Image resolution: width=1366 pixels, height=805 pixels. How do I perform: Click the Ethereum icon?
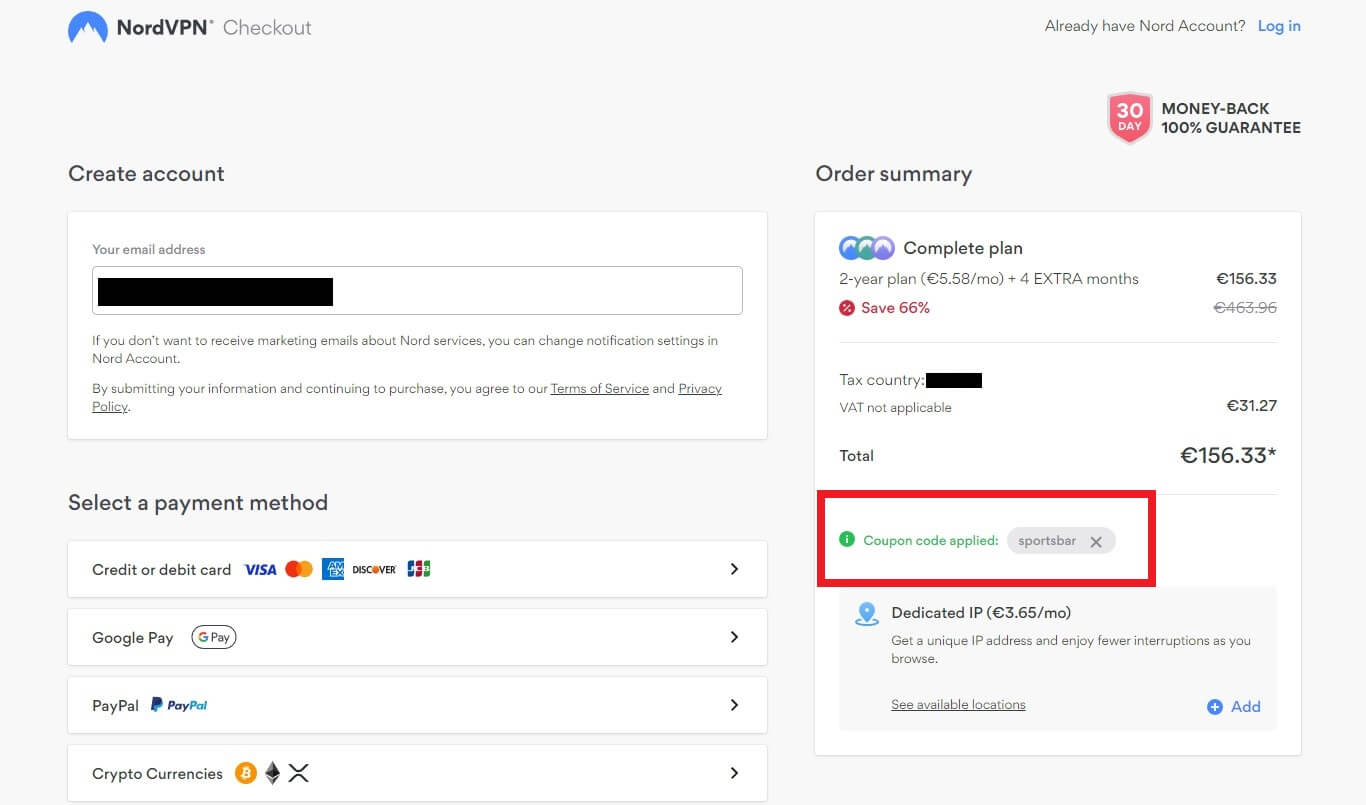[272, 773]
